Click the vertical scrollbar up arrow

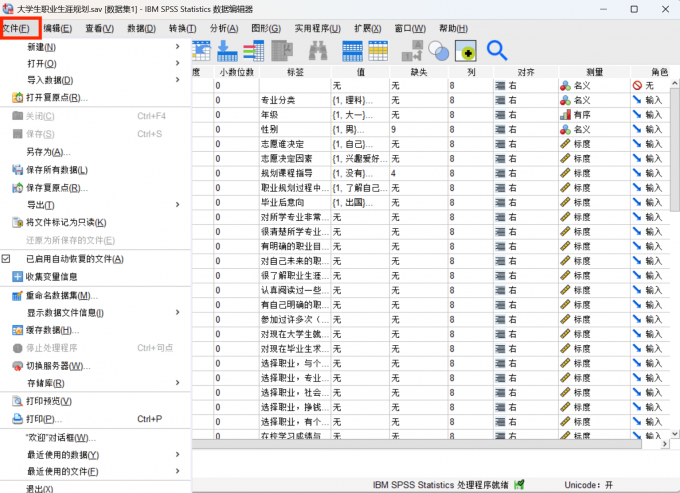[x=674, y=83]
